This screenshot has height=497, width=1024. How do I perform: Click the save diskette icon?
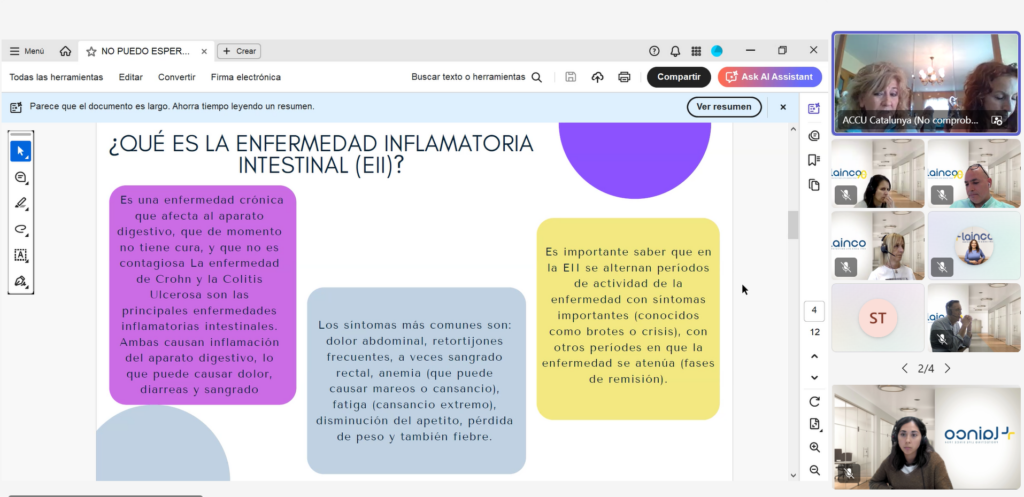pyautogui.click(x=571, y=77)
